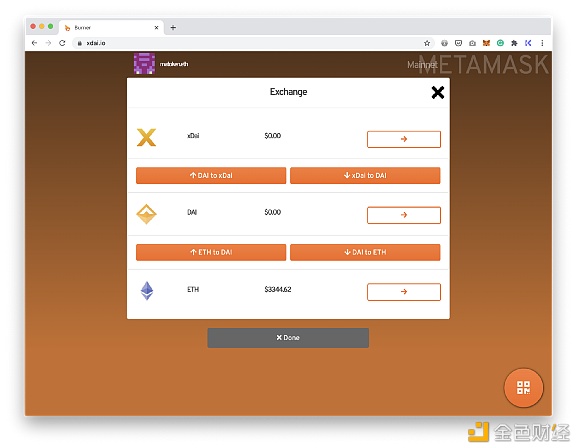The width and height of the screenshot is (576, 448).
Task: Click the DAI token name label
Action: click(192, 212)
